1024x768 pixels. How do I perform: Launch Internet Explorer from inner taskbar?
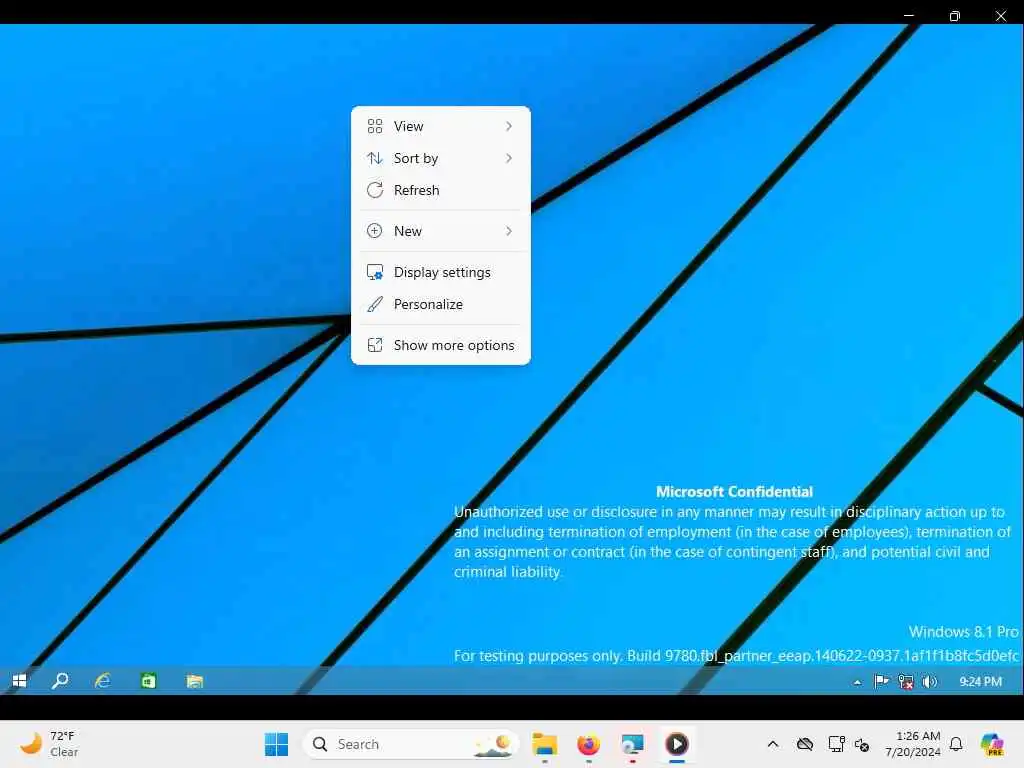coord(103,681)
